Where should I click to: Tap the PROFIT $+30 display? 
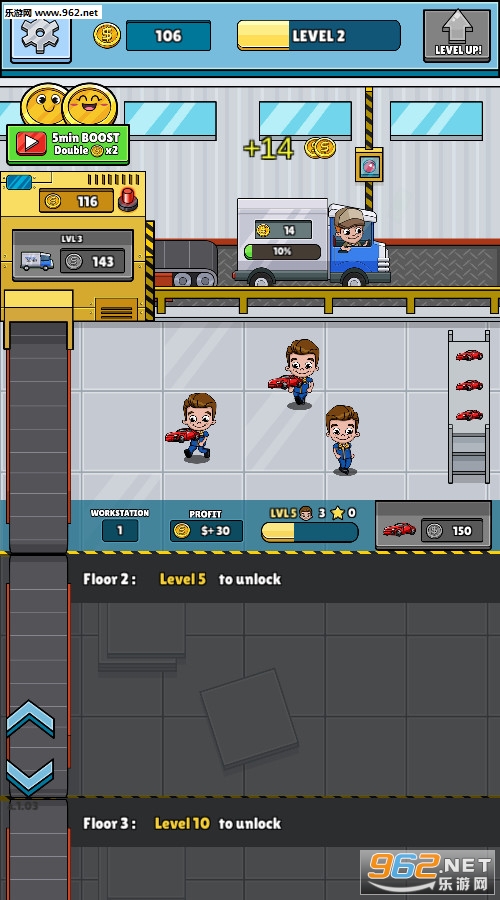click(206, 530)
